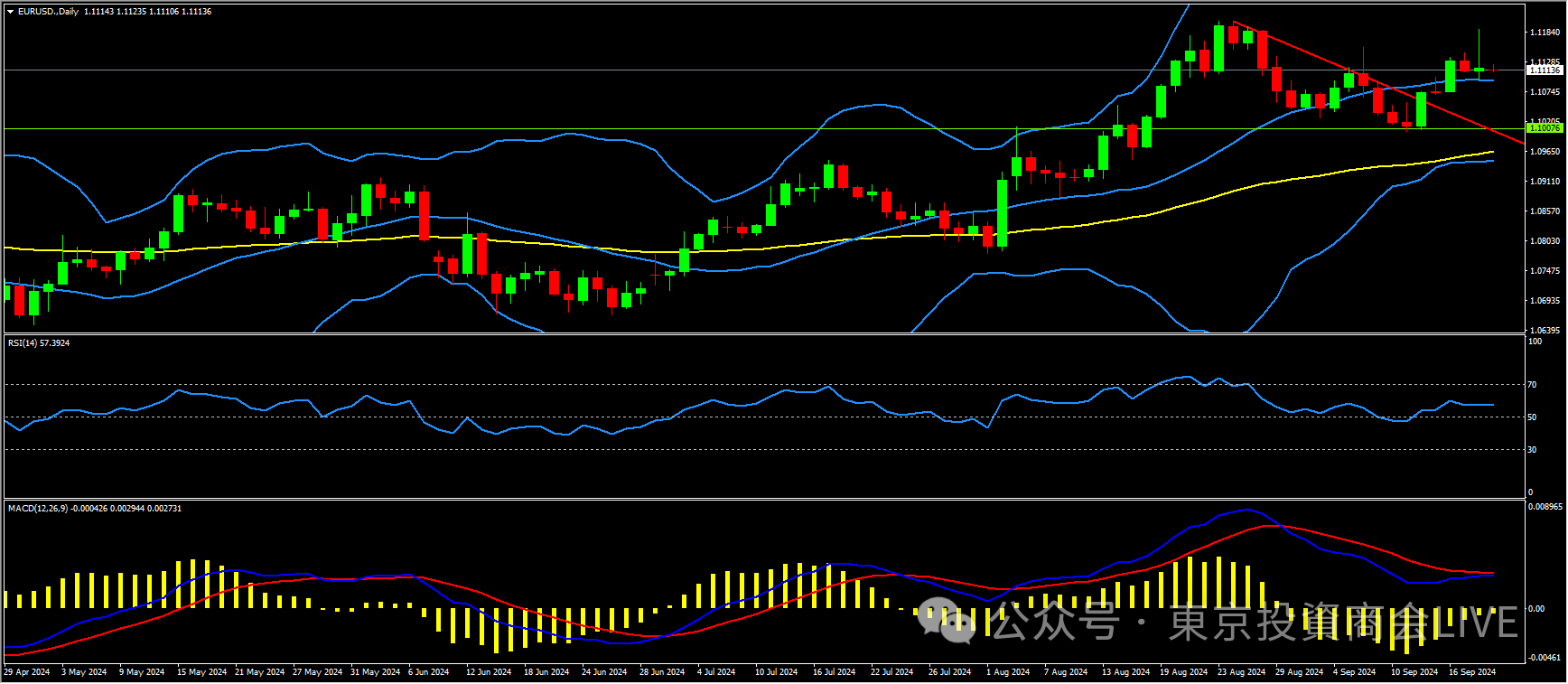The width and height of the screenshot is (1568, 684).
Task: Click the 4 Jul 2024 date label
Action: pyautogui.click(x=716, y=672)
